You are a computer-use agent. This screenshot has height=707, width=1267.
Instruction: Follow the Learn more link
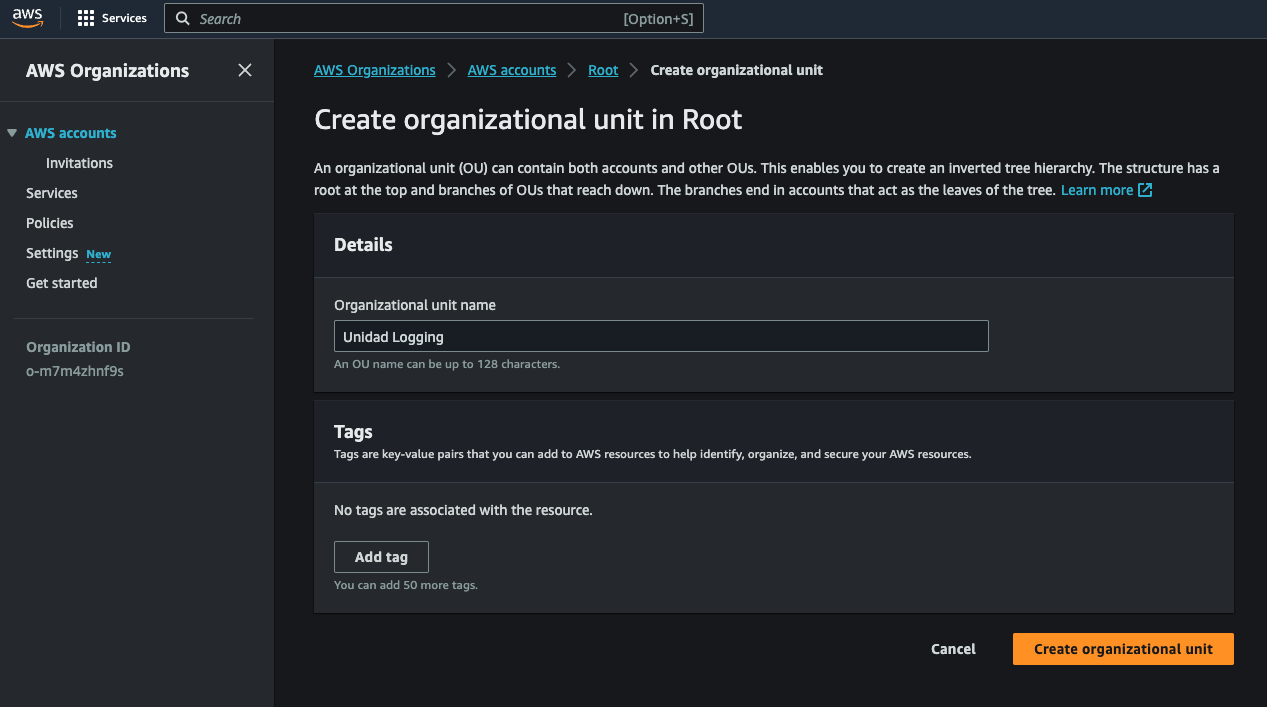pyautogui.click(x=1096, y=190)
